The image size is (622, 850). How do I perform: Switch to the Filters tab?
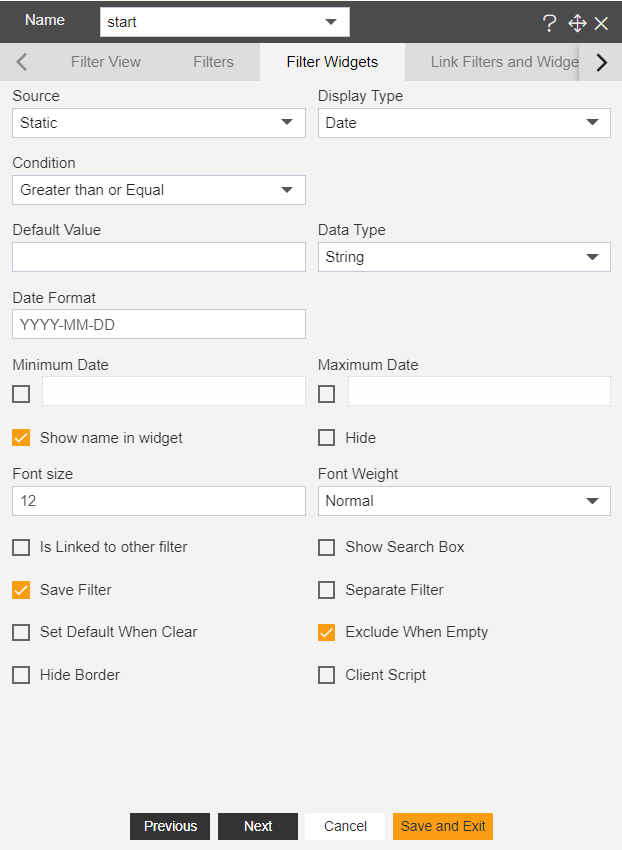point(214,62)
